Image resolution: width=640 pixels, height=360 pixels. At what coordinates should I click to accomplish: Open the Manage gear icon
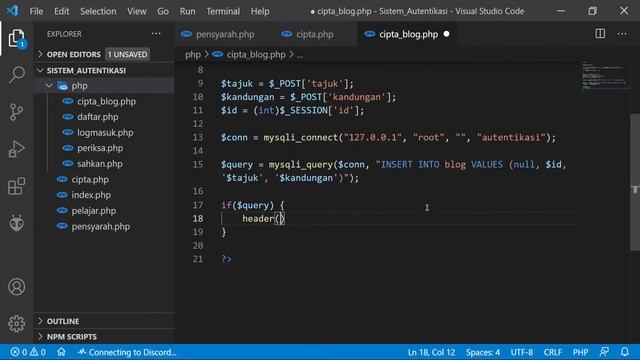[16, 324]
